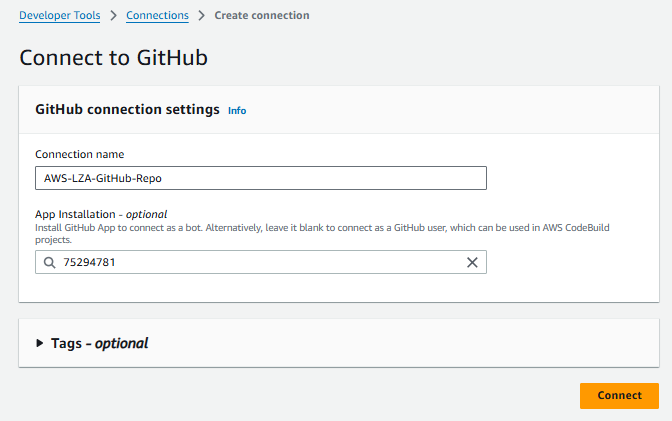
Task: Click chevron before Create connection breadcrumb
Action: tap(201, 15)
